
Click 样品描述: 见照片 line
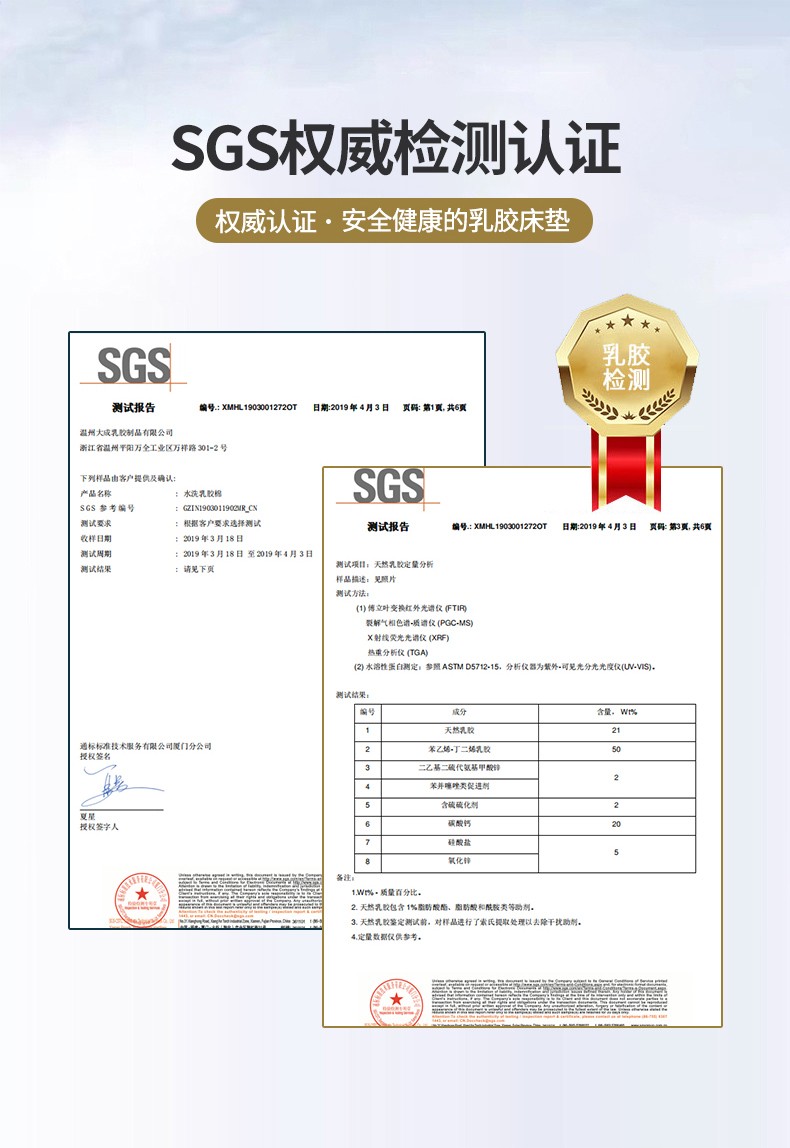(366, 579)
